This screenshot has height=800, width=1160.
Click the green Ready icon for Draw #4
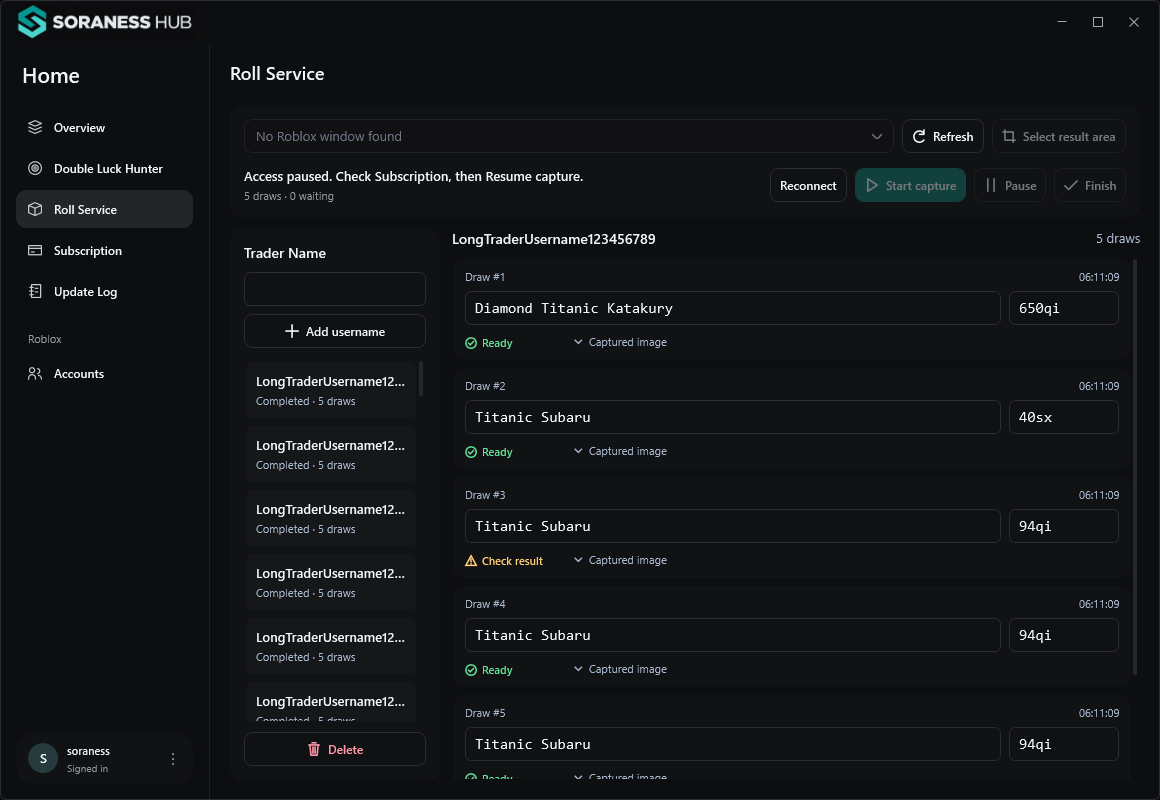[x=471, y=670]
